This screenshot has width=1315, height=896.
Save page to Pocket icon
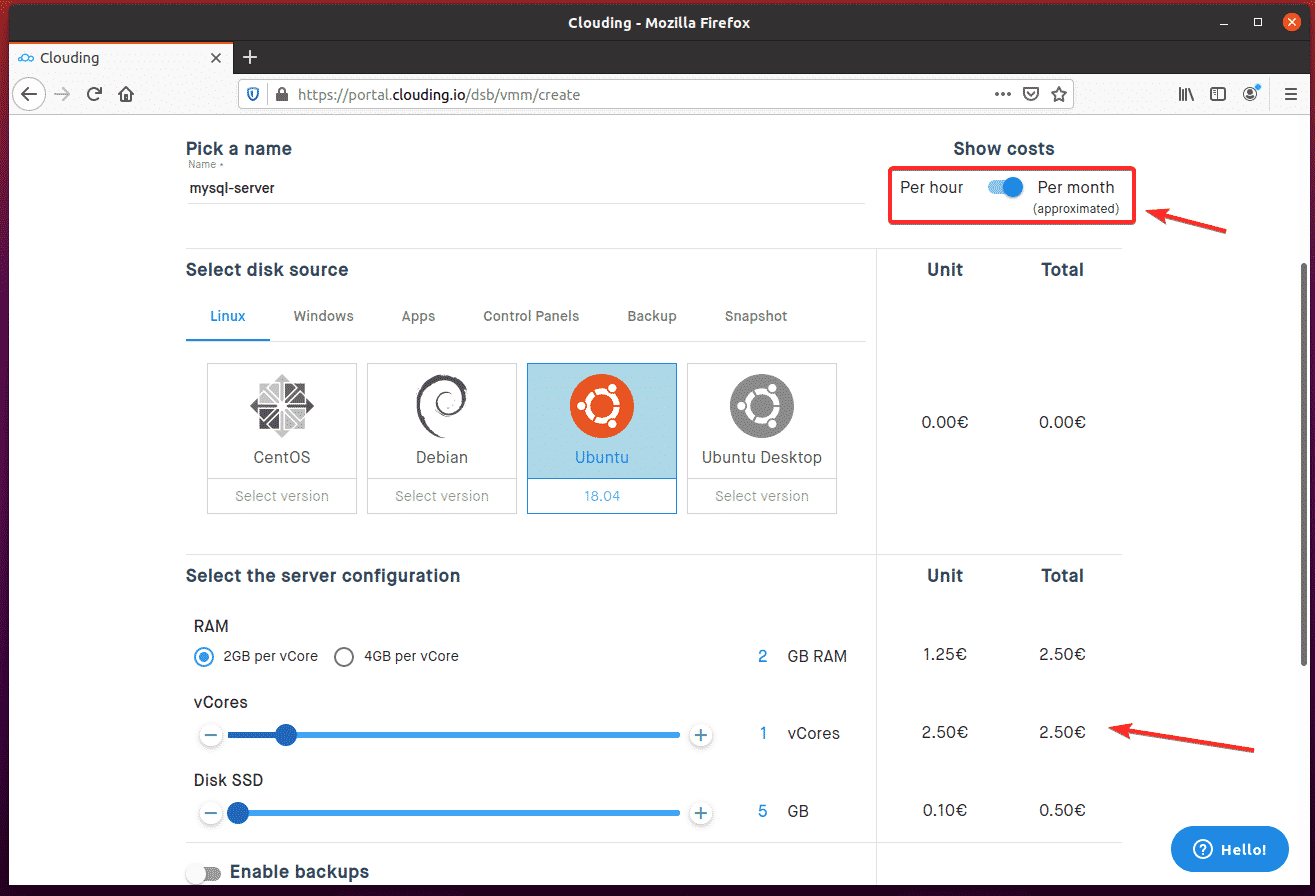point(1031,95)
